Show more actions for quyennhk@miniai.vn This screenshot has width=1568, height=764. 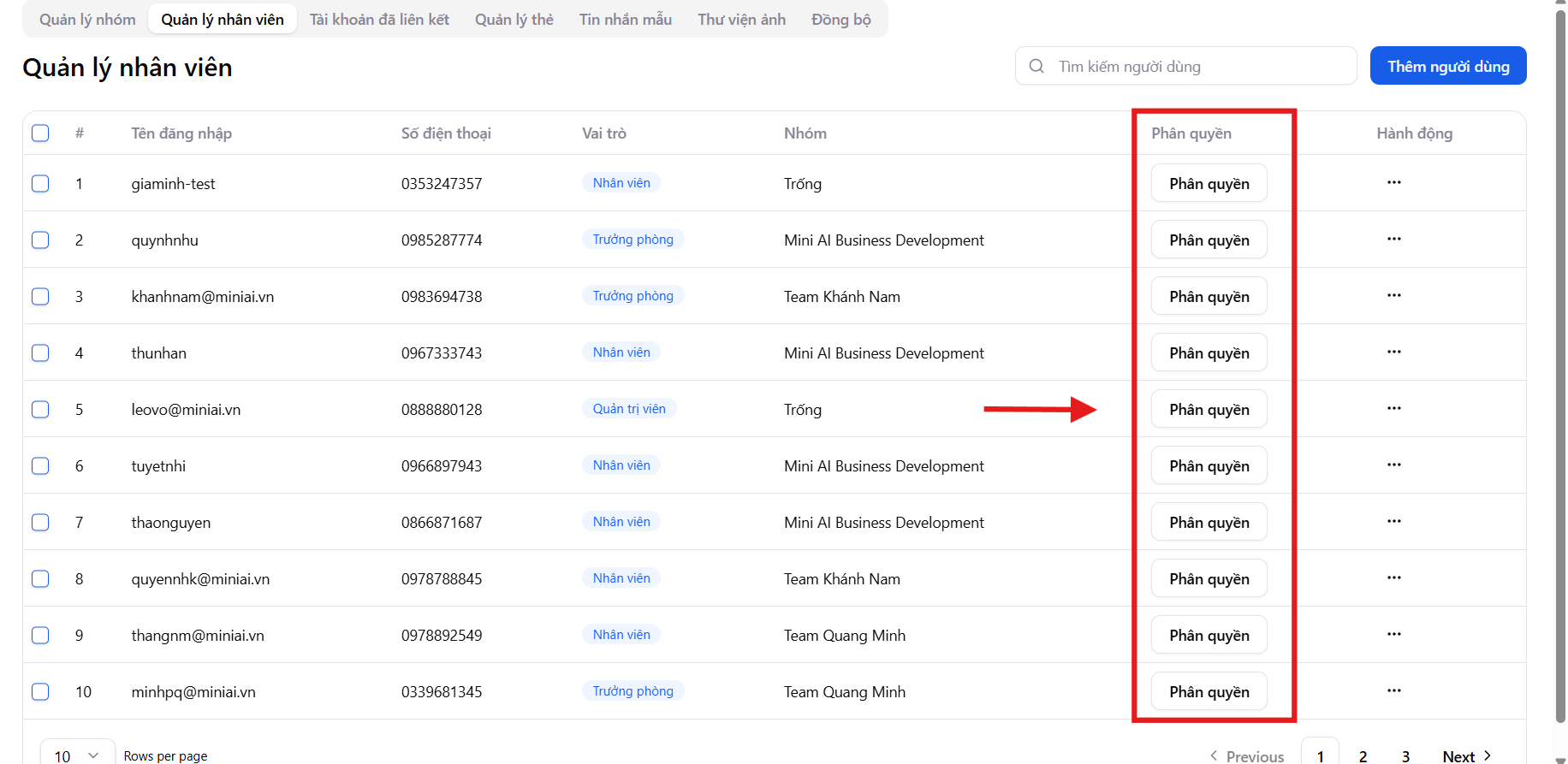(1393, 578)
